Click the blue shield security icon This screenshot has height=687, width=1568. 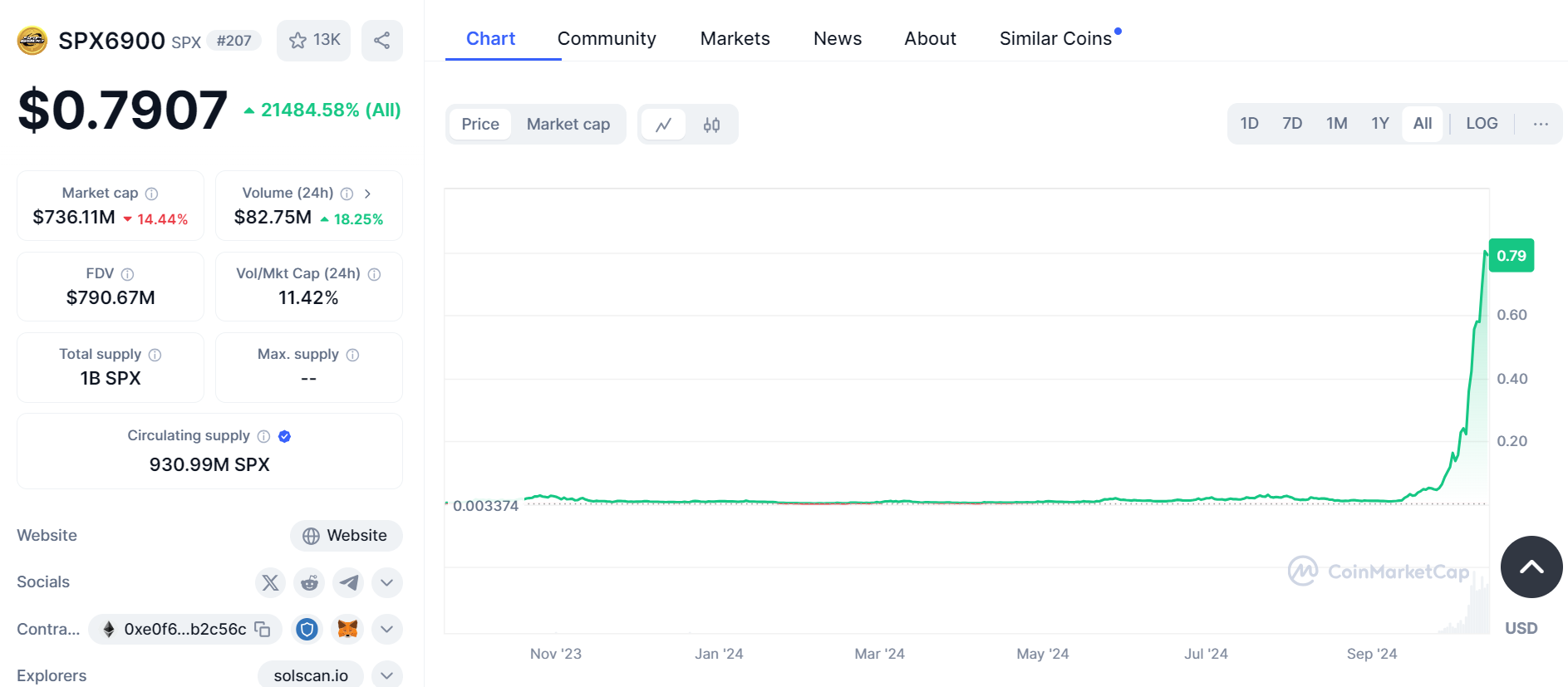pos(307,630)
